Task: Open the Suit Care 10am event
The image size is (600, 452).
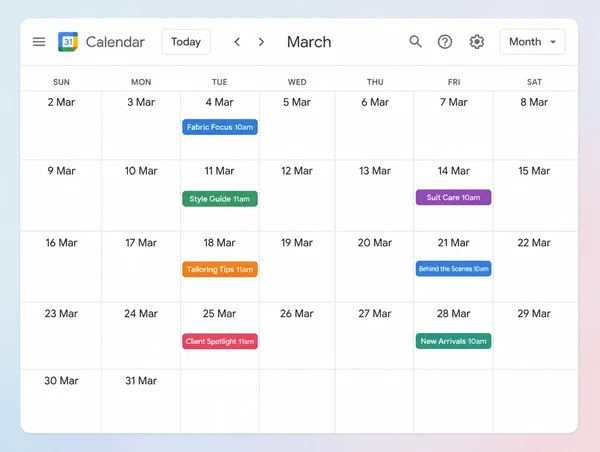Action: (453, 197)
